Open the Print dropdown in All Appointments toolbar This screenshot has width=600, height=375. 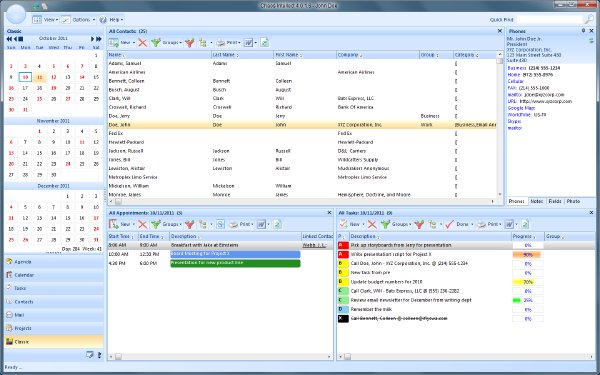click(252, 225)
